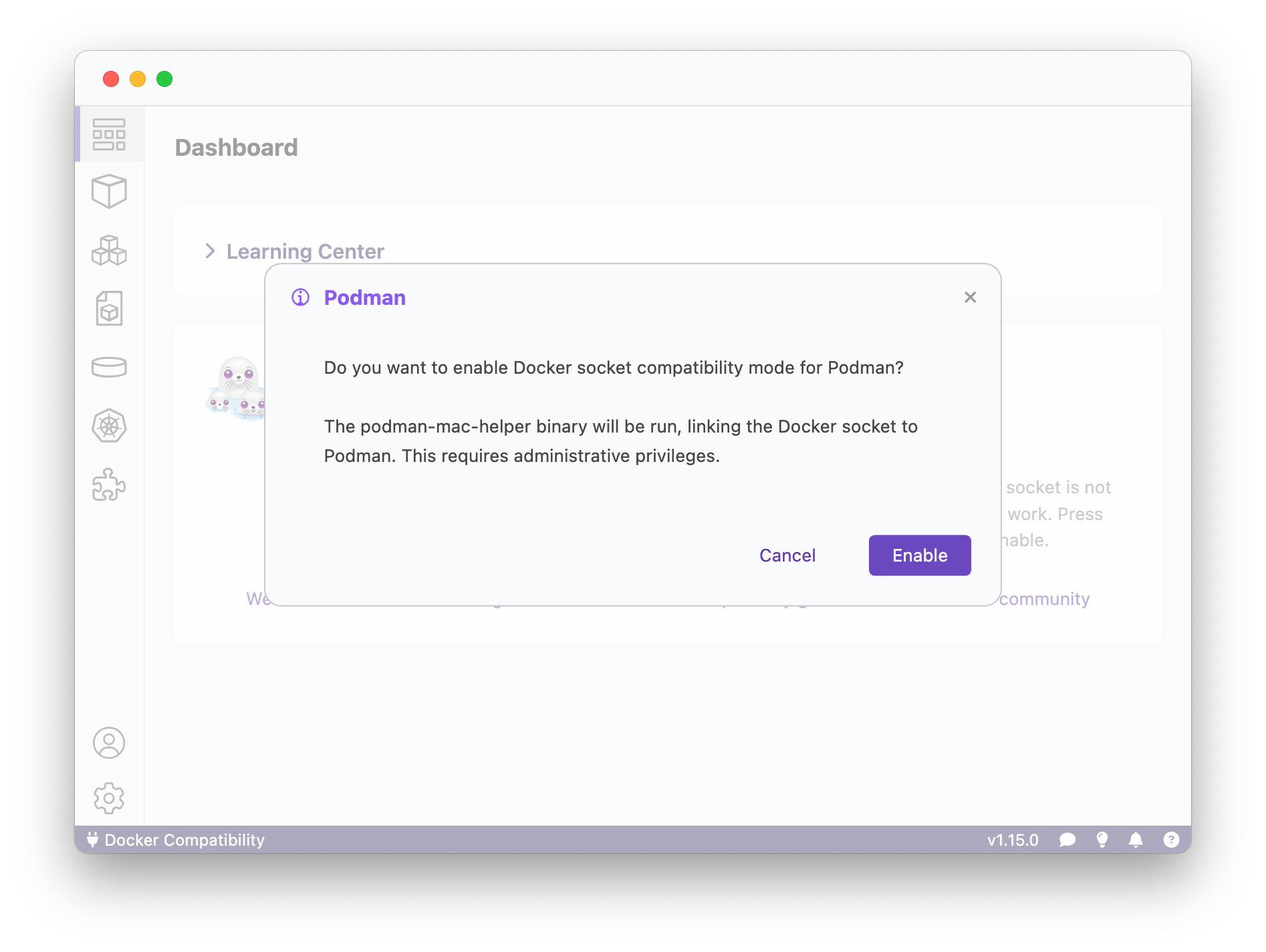Open the Pods view

pos(110,251)
